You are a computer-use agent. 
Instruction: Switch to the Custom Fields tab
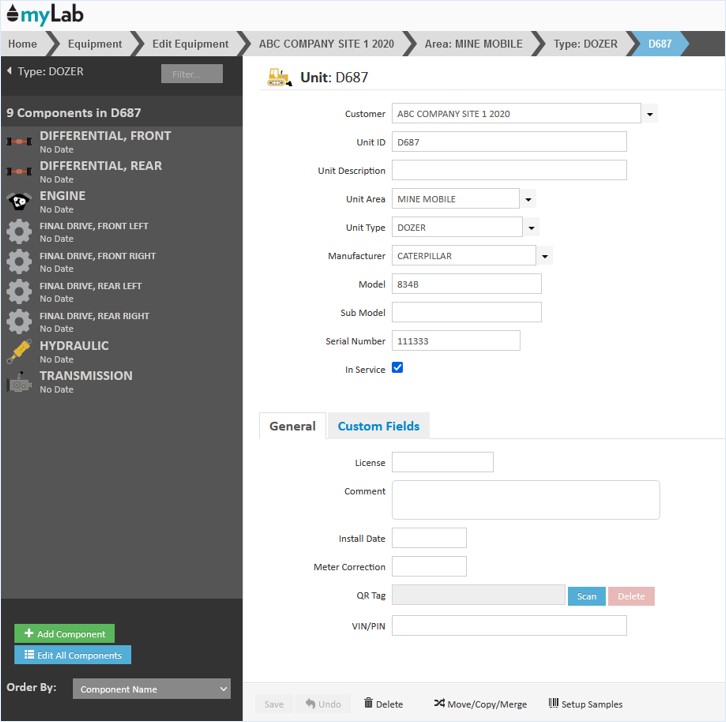point(379,426)
